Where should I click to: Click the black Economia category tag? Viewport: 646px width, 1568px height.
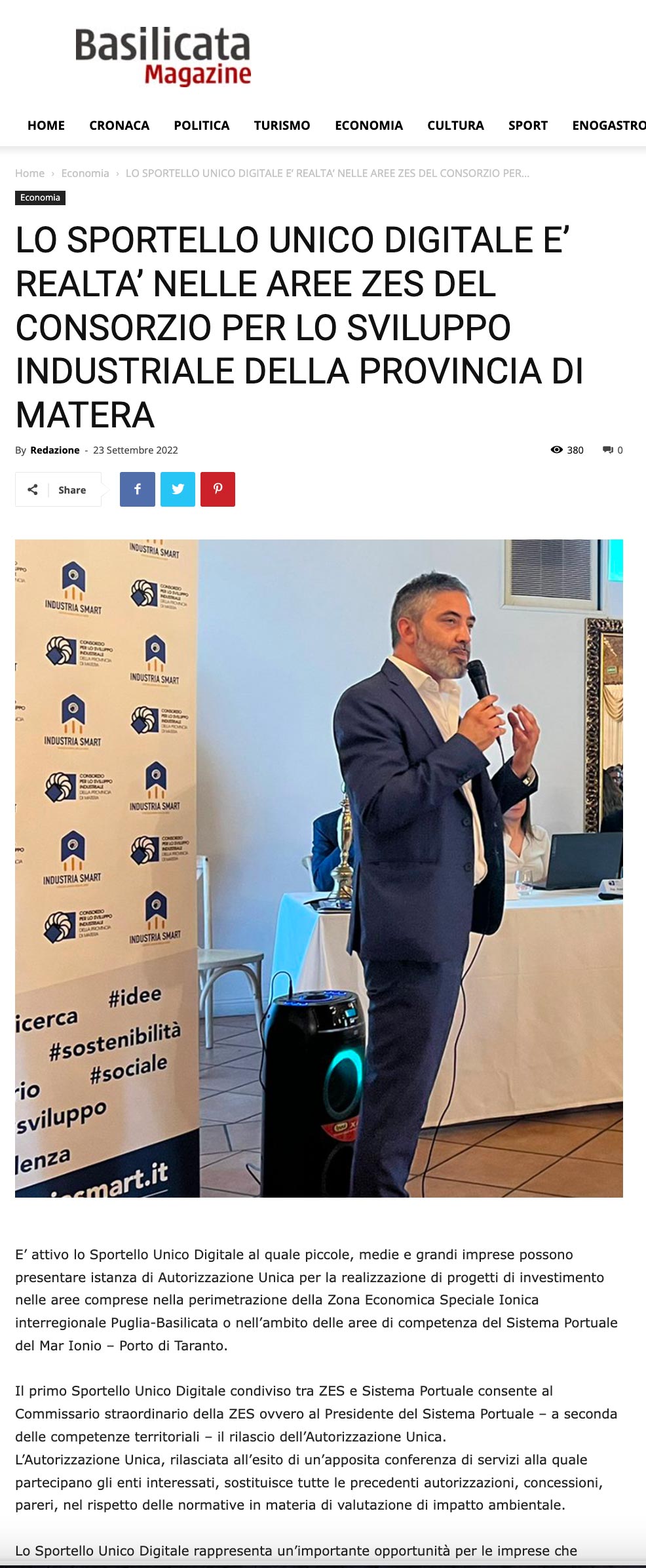[x=40, y=197]
